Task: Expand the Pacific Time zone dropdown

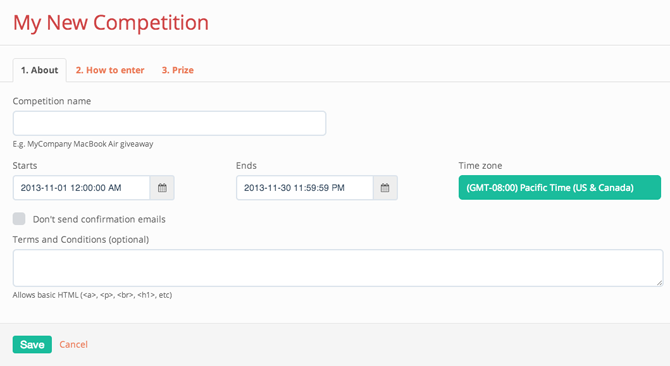Action: click(560, 187)
